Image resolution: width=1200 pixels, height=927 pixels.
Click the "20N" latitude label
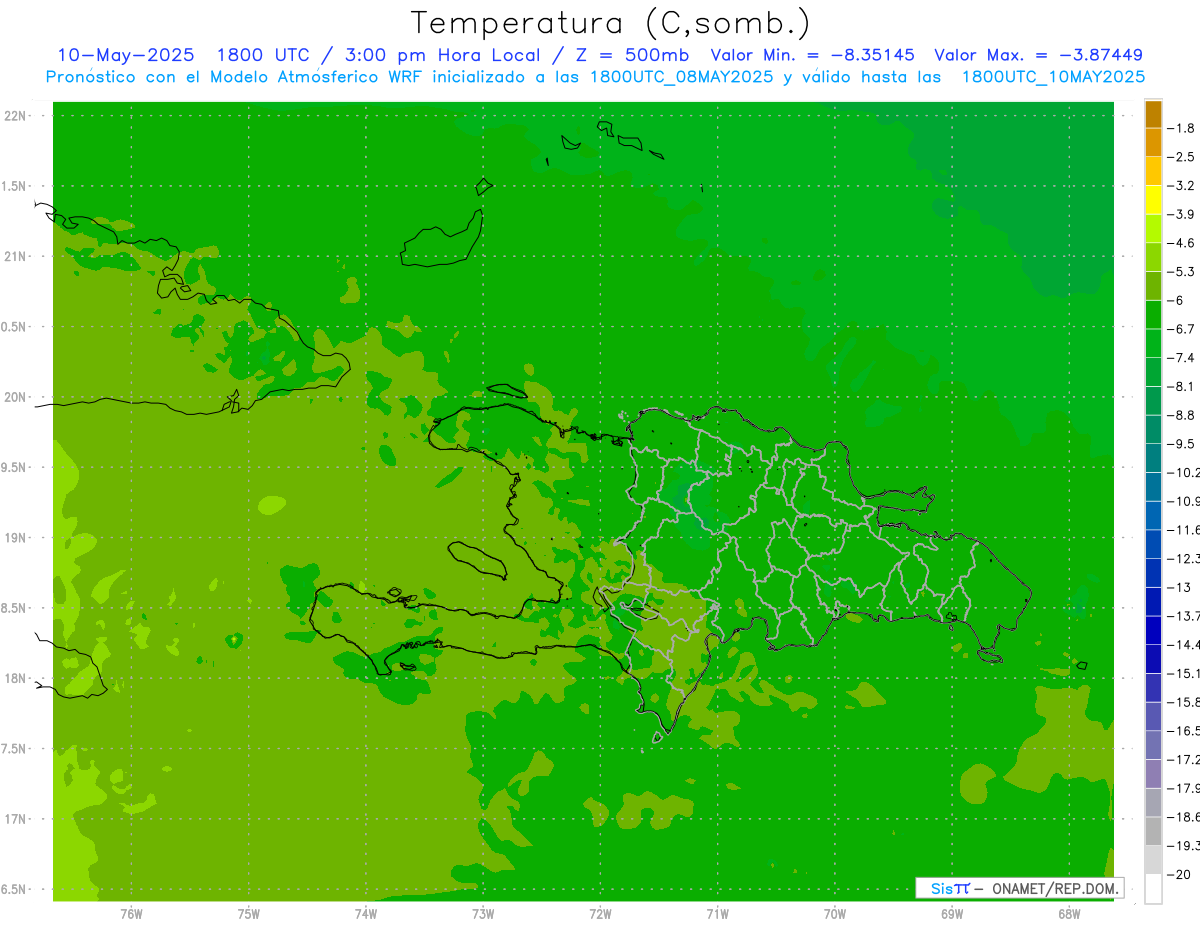coord(15,397)
